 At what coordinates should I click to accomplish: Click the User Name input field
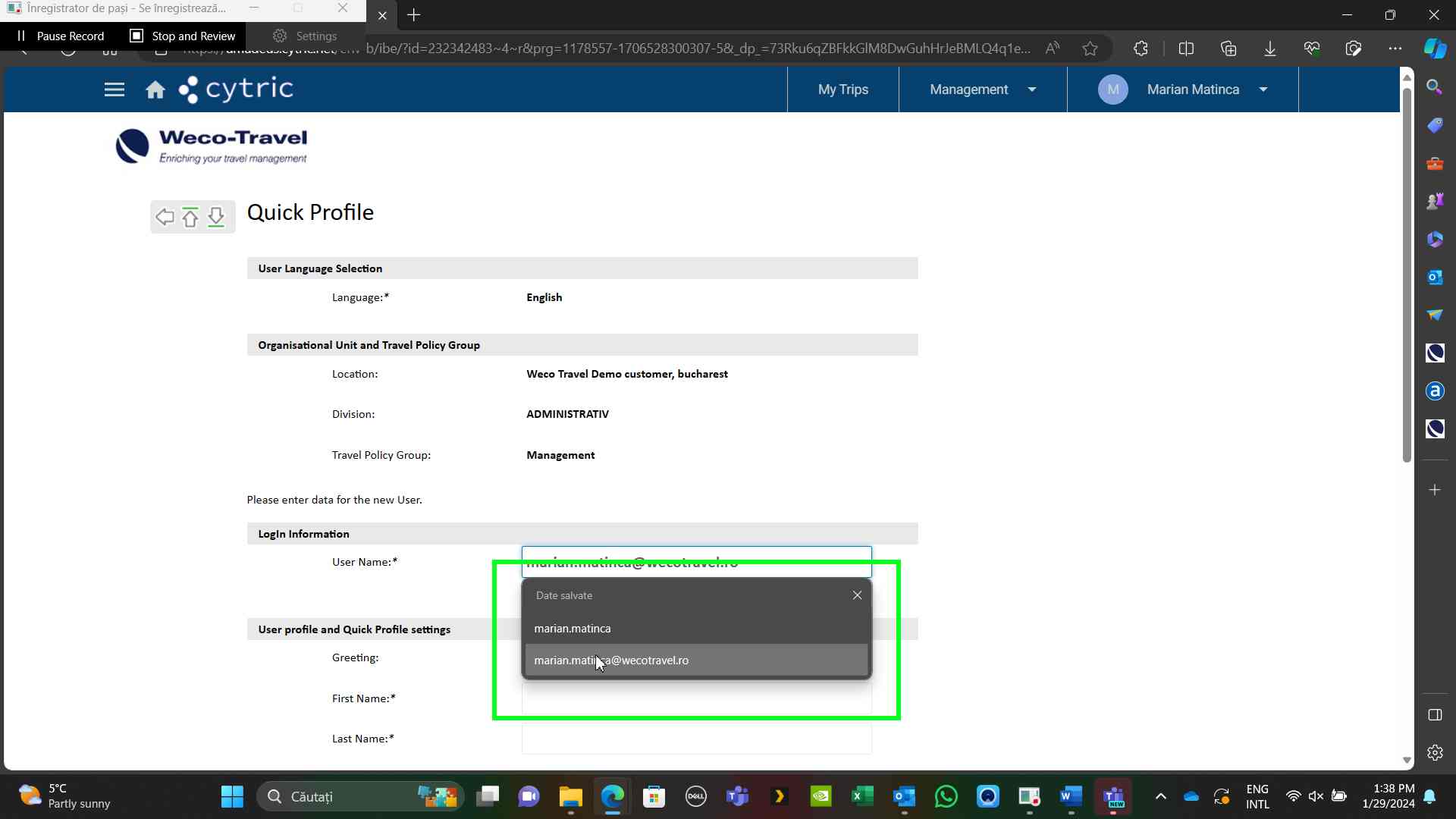pos(696,562)
